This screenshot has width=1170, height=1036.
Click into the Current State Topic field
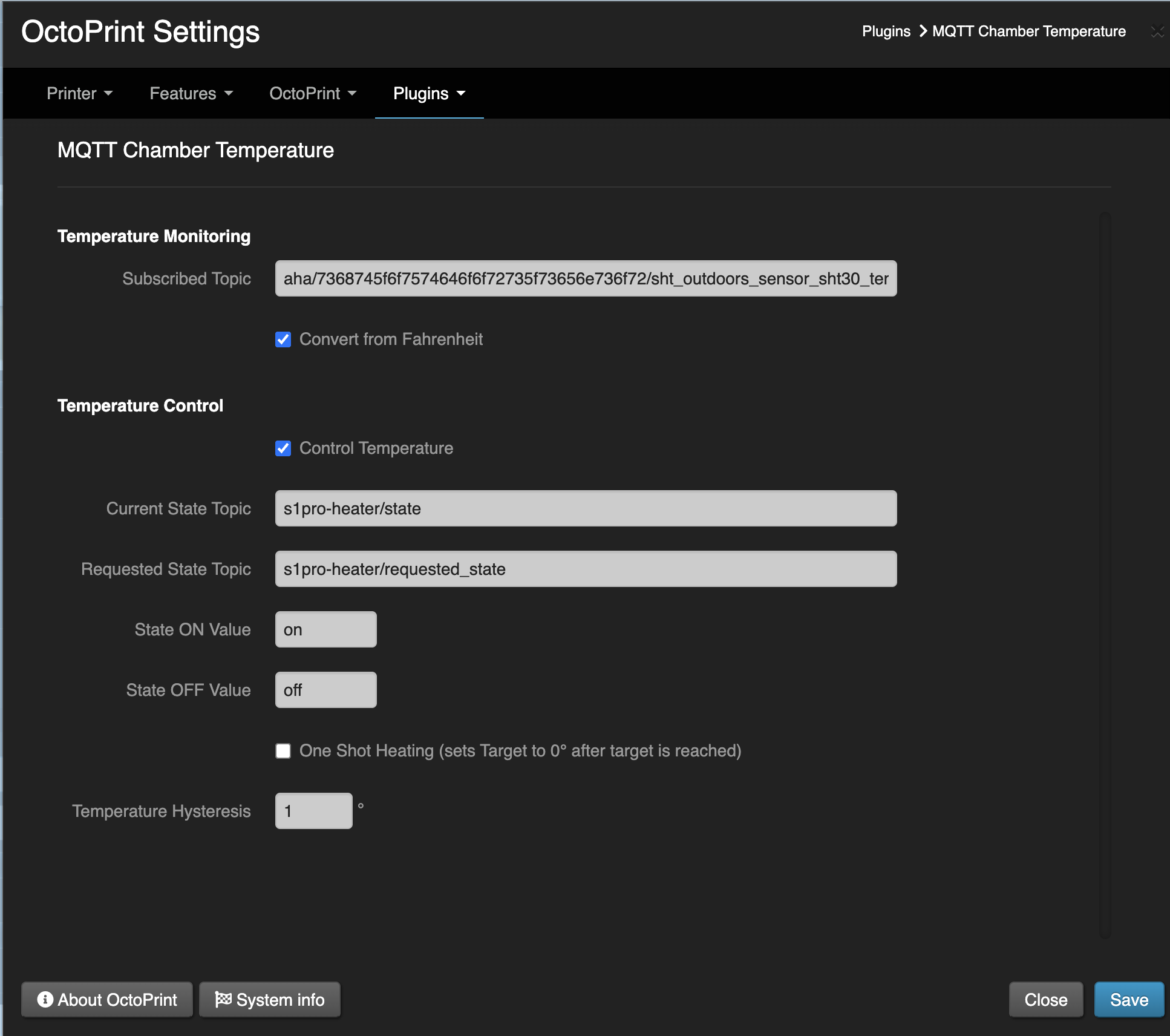click(x=586, y=508)
